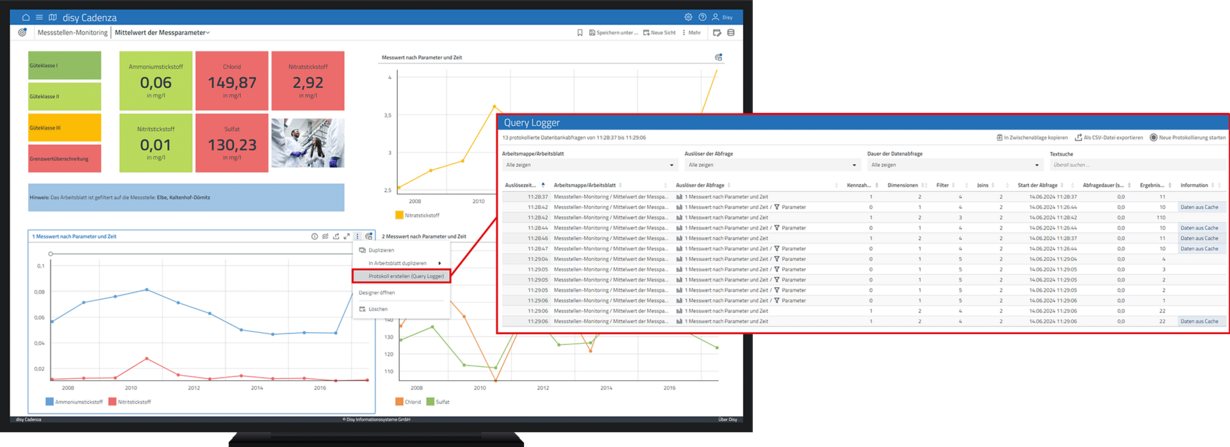
Task: Click the Sulfat 130,23 tile
Action: click(x=232, y=142)
